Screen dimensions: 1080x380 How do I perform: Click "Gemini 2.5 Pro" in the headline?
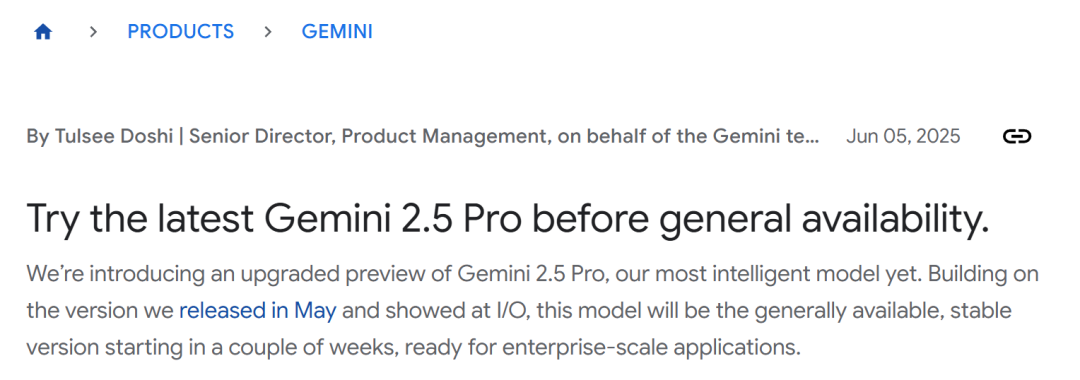tap(393, 218)
